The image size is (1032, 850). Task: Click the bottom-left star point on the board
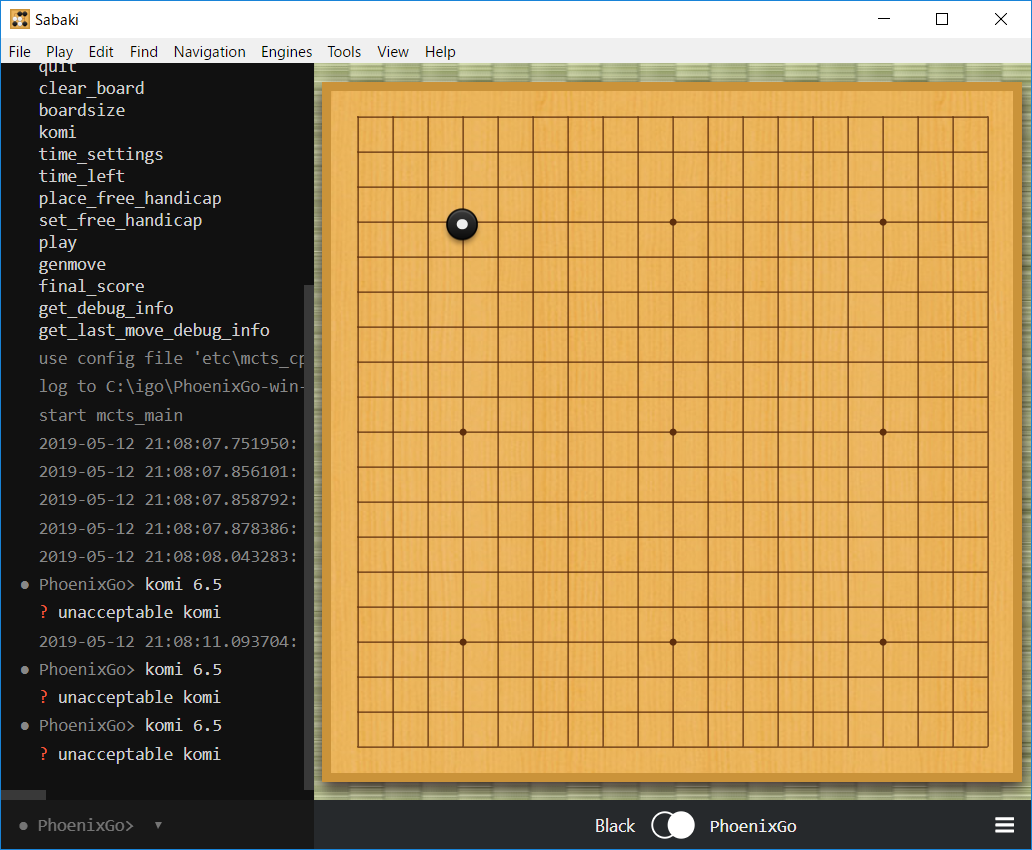[x=463, y=642]
